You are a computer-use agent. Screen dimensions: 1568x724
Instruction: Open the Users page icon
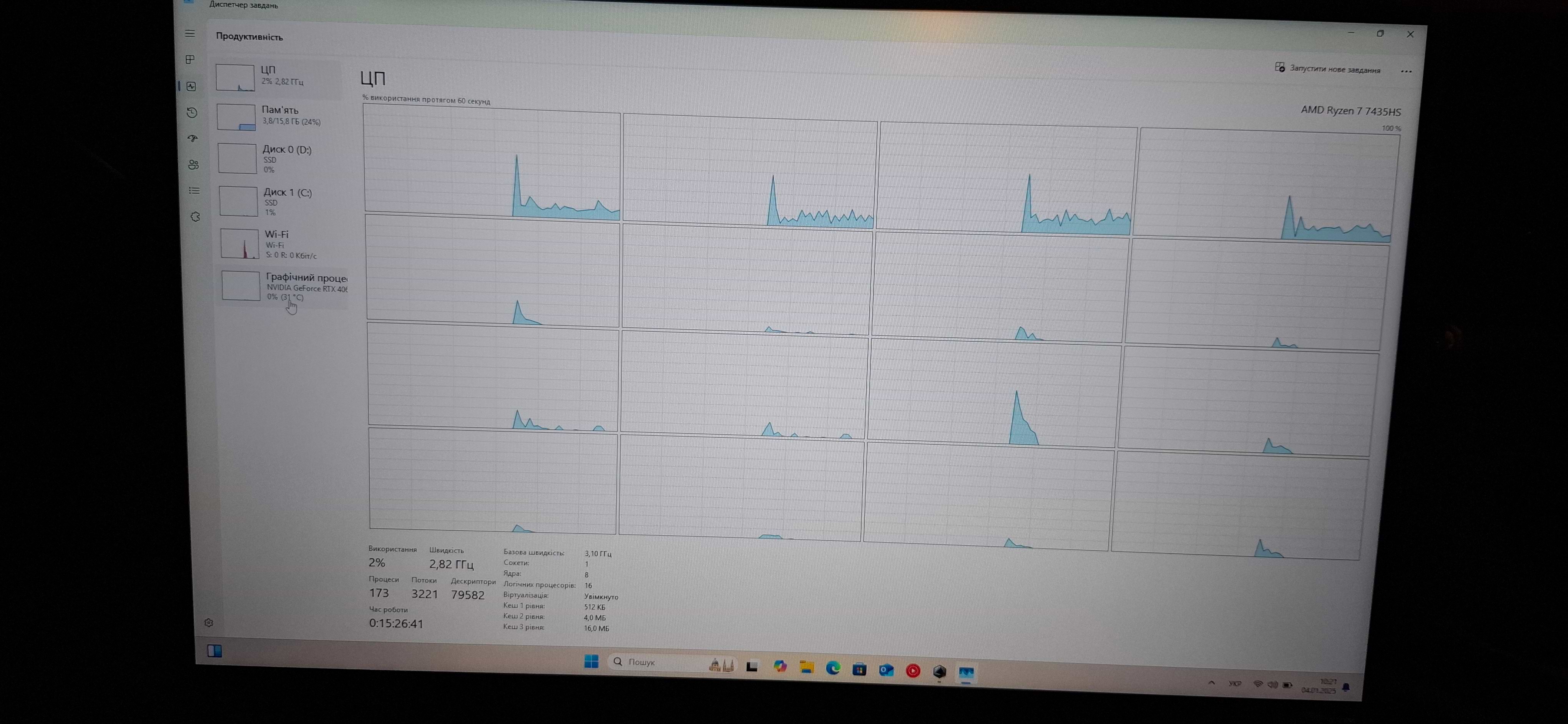tap(194, 165)
